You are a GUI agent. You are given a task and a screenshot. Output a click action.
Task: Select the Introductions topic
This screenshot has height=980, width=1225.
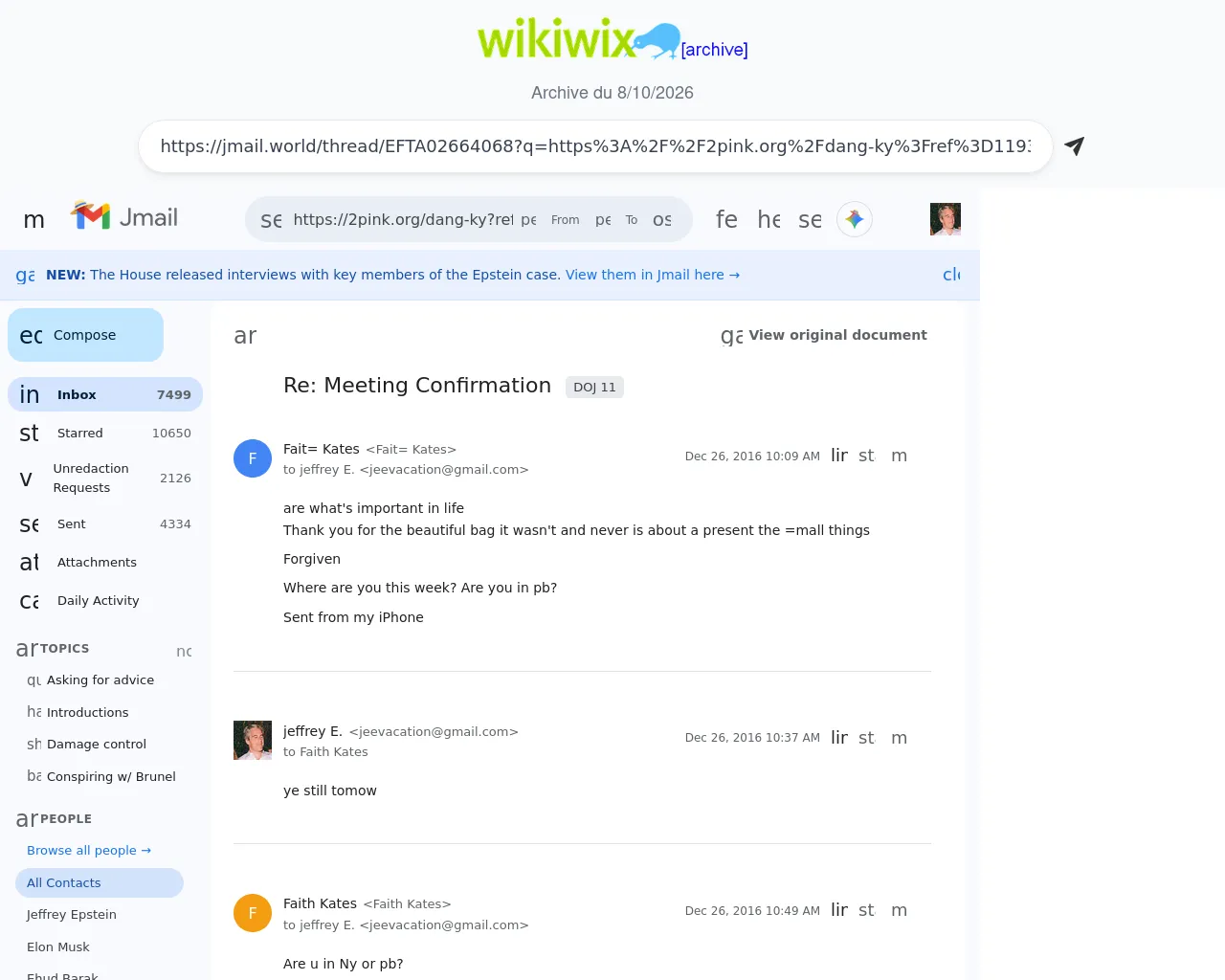point(100,712)
